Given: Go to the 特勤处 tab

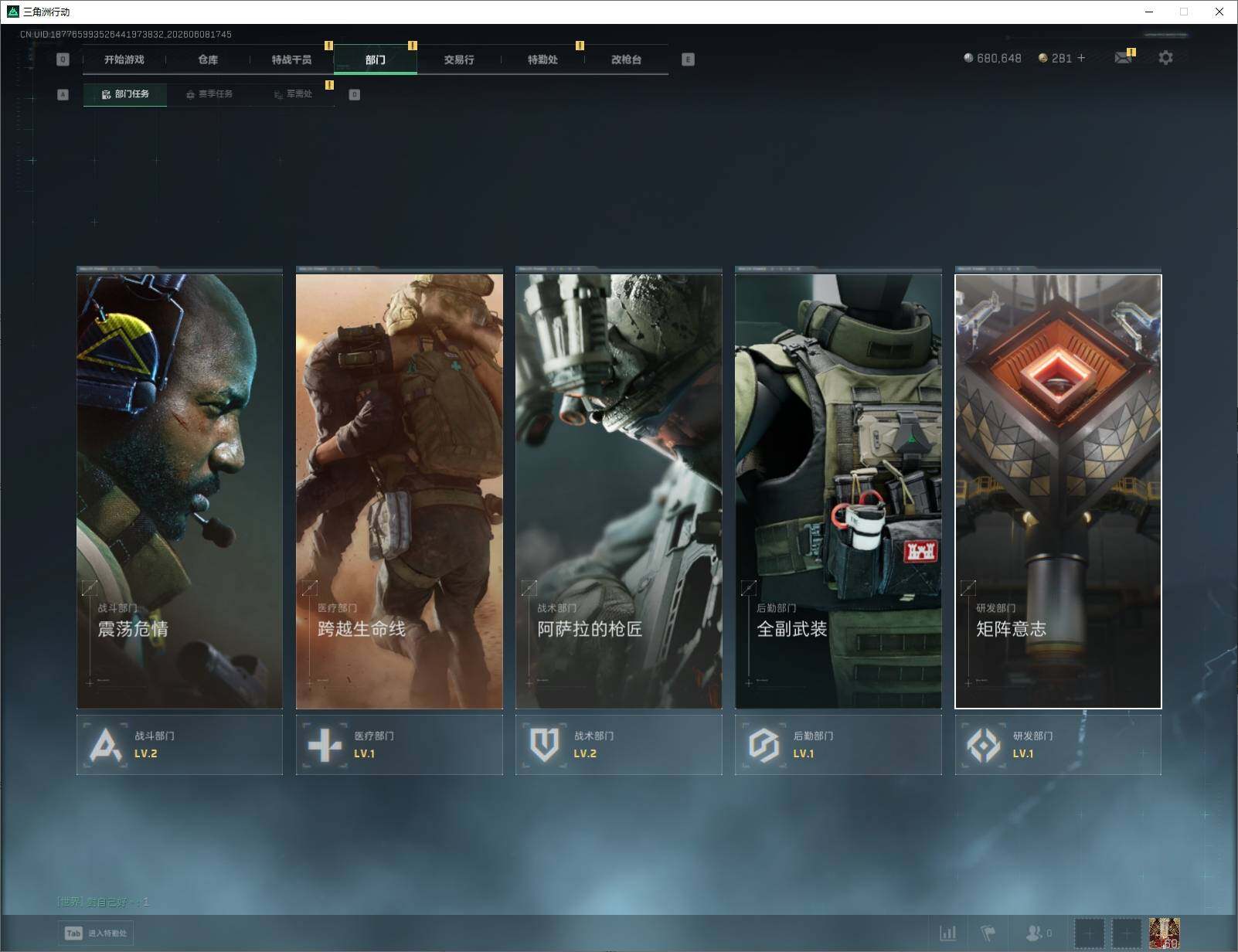Looking at the screenshot, I should tap(542, 59).
